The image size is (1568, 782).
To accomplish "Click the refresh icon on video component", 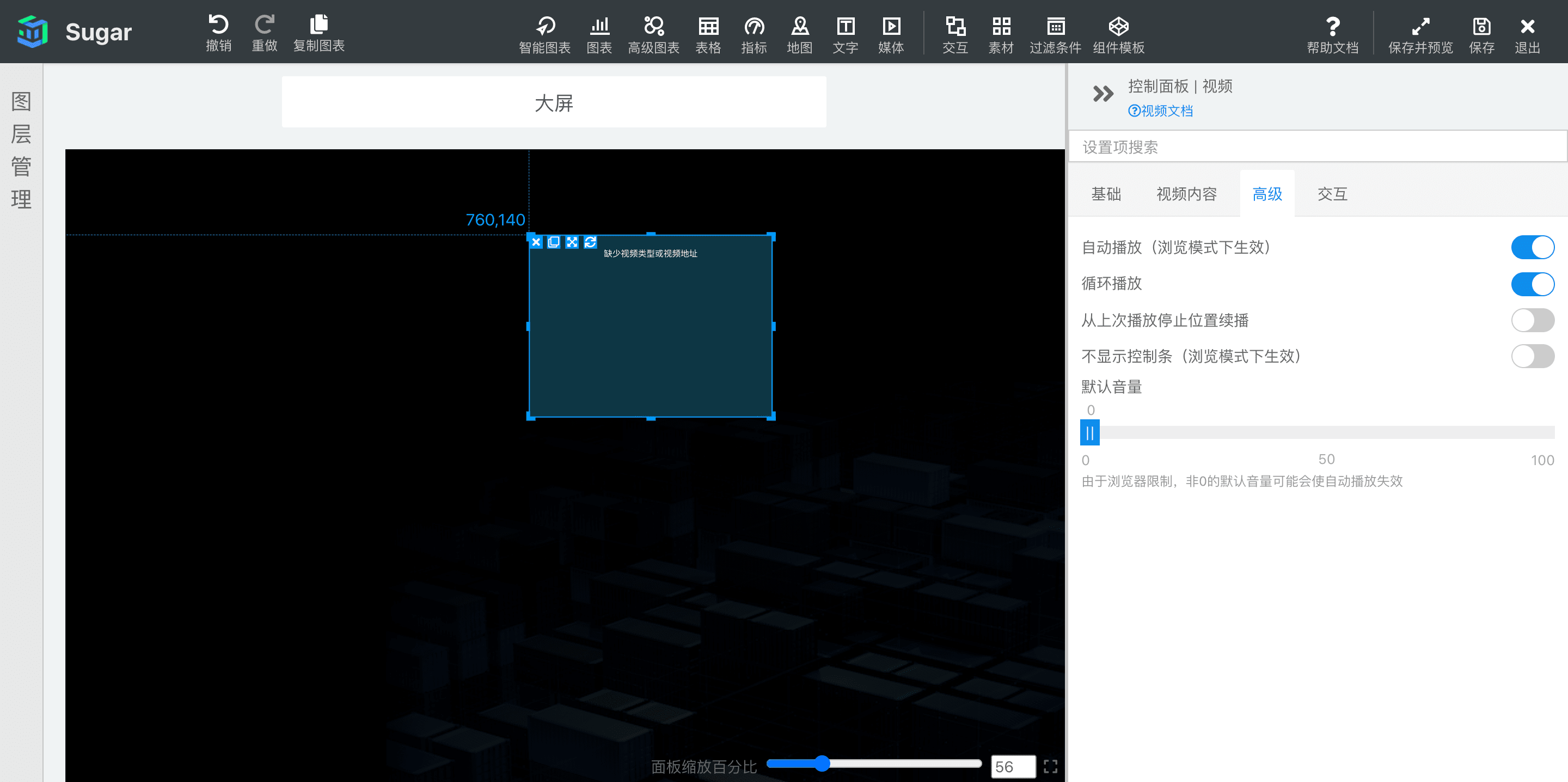I will click(590, 242).
